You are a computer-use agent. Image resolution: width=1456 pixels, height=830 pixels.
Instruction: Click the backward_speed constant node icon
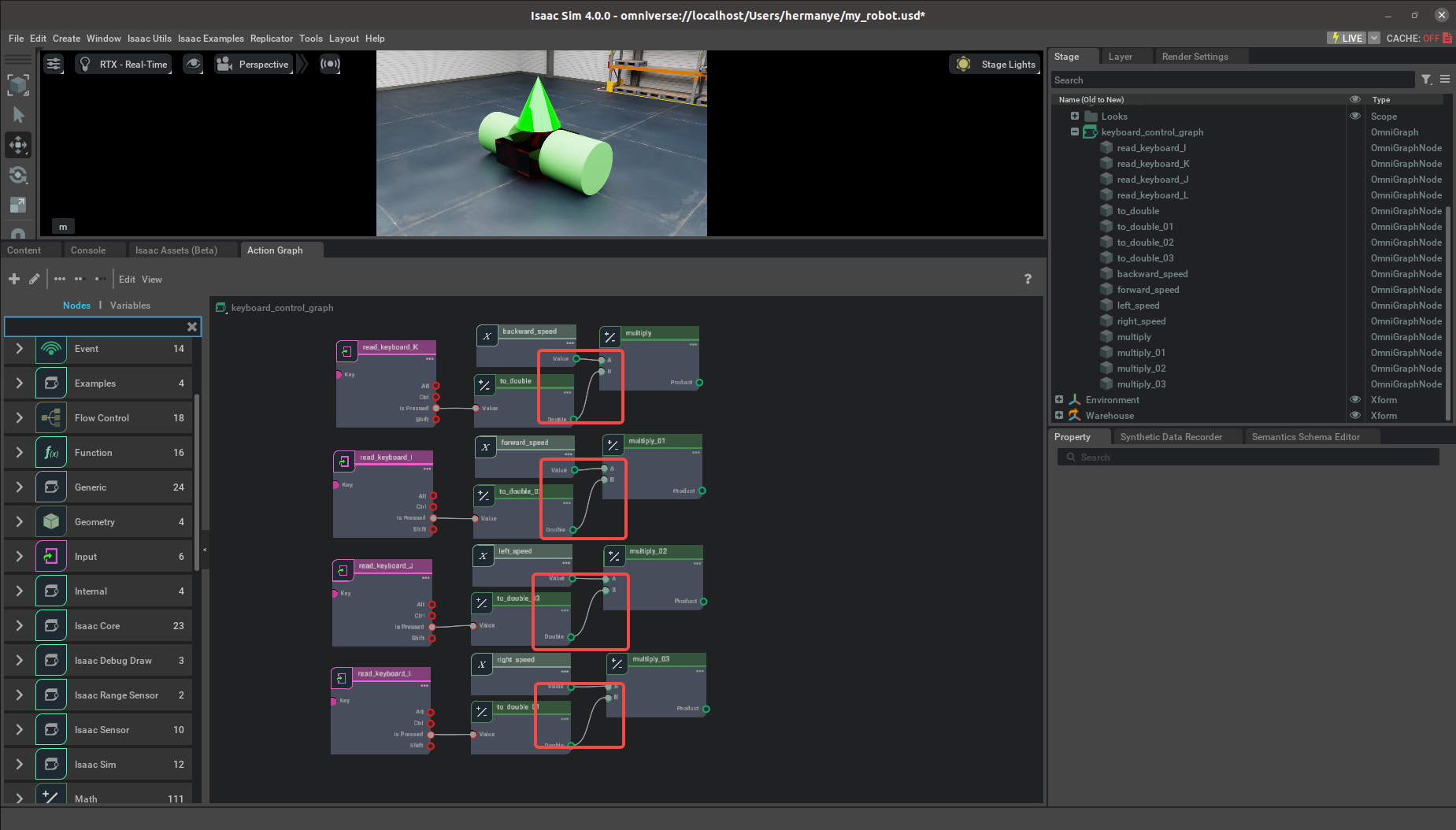coord(487,335)
